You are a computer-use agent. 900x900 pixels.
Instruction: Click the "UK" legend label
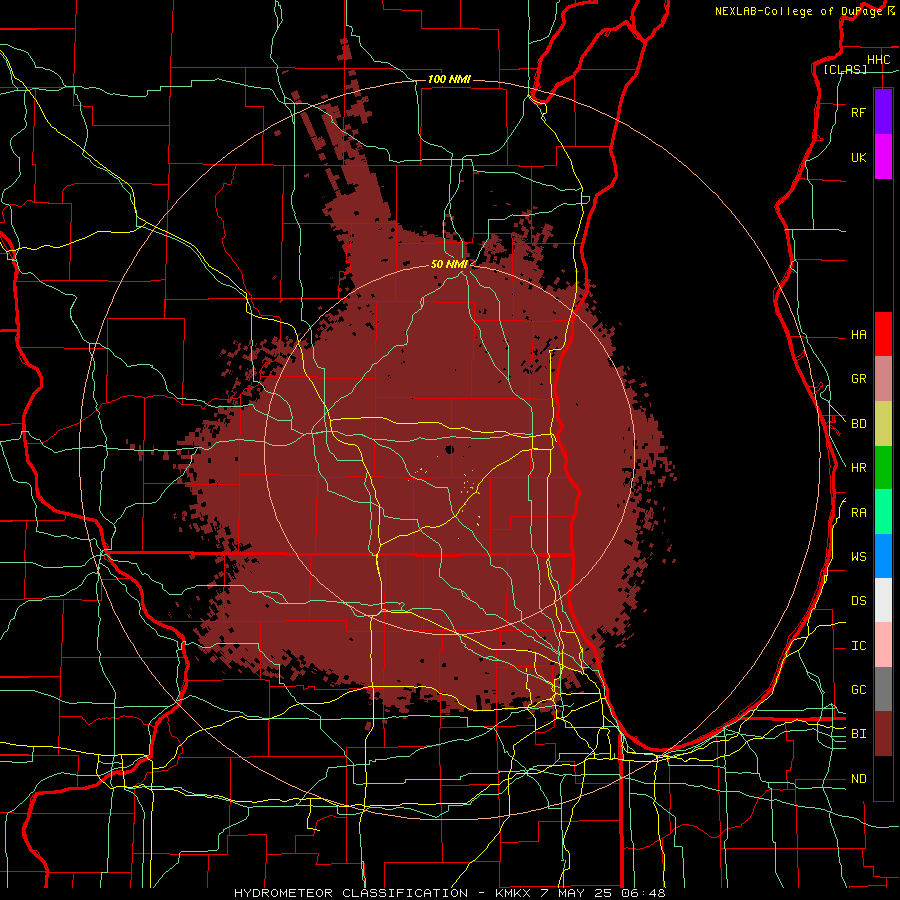click(x=858, y=158)
